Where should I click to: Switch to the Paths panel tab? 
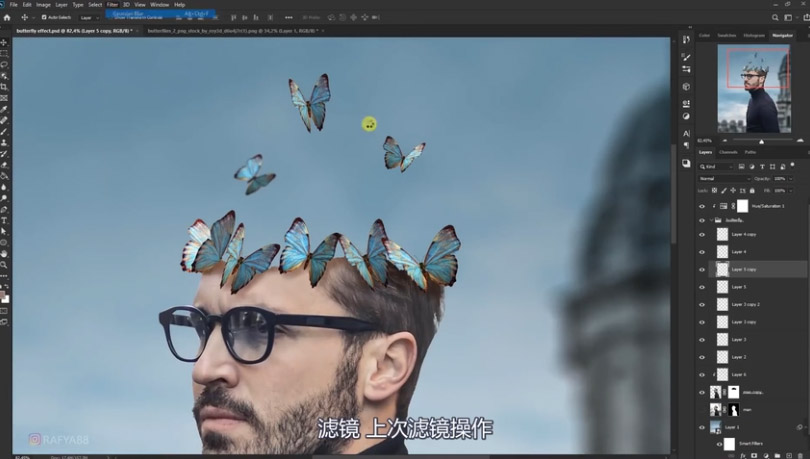(750, 152)
